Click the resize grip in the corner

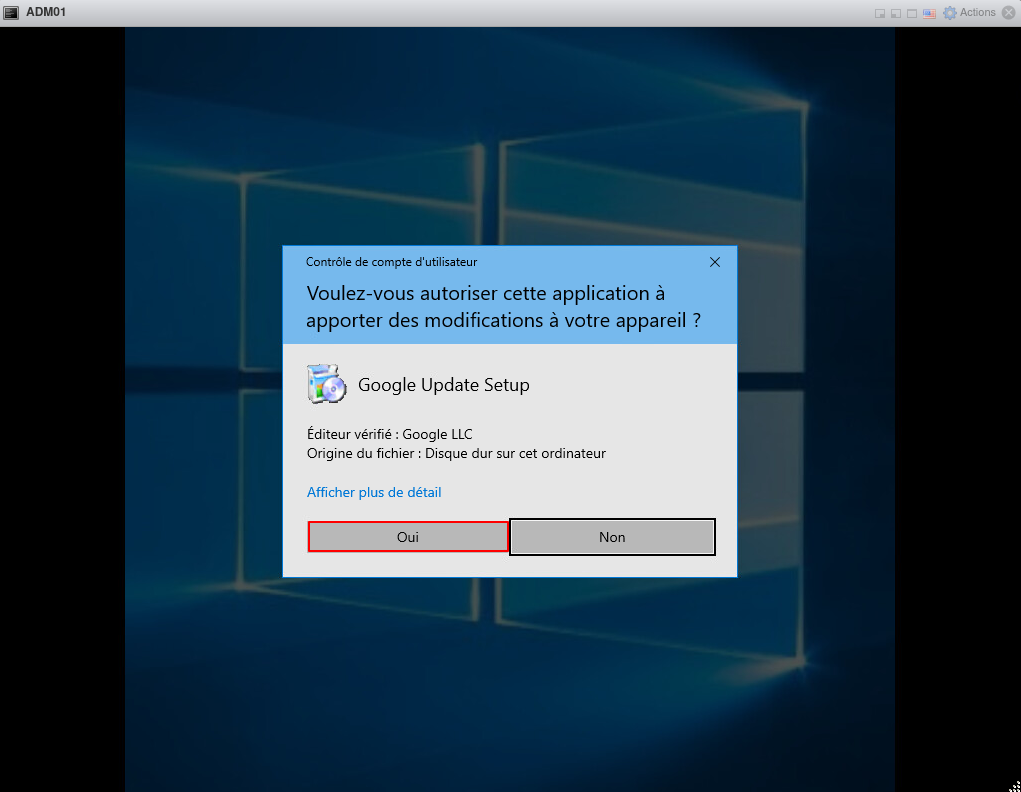(x=1014, y=785)
